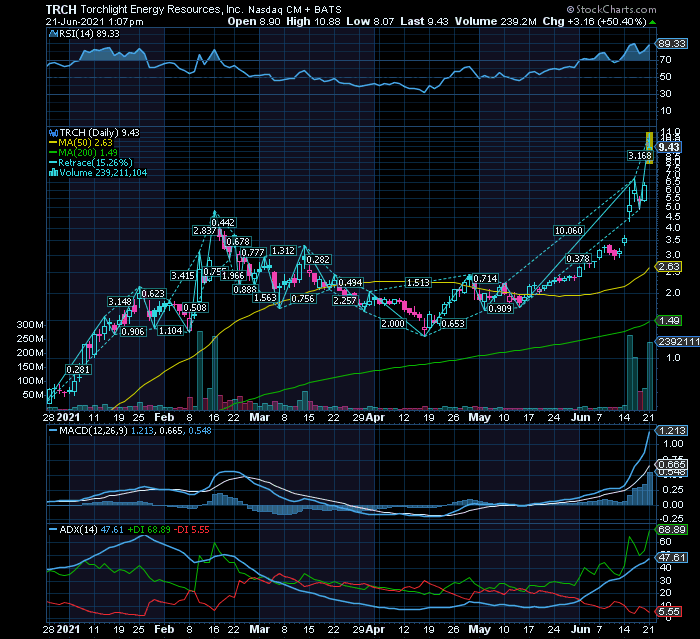This screenshot has height=639, width=700.
Task: Click the 2.257 retrace label
Action: click(345, 301)
